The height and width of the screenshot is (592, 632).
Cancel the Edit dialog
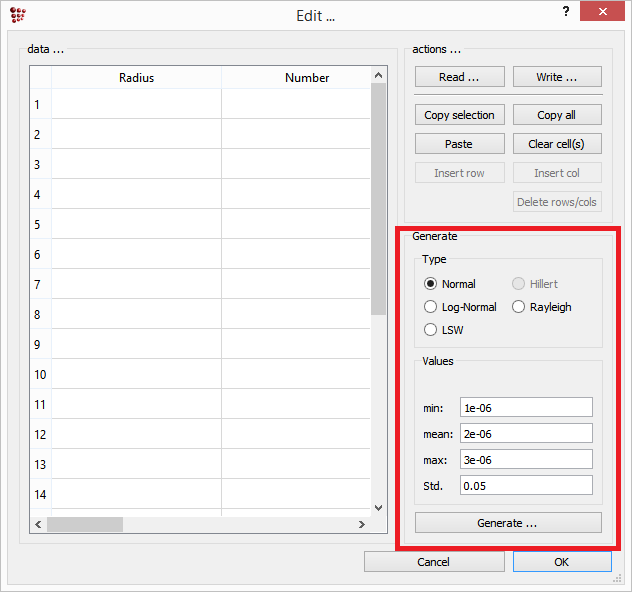click(433, 562)
